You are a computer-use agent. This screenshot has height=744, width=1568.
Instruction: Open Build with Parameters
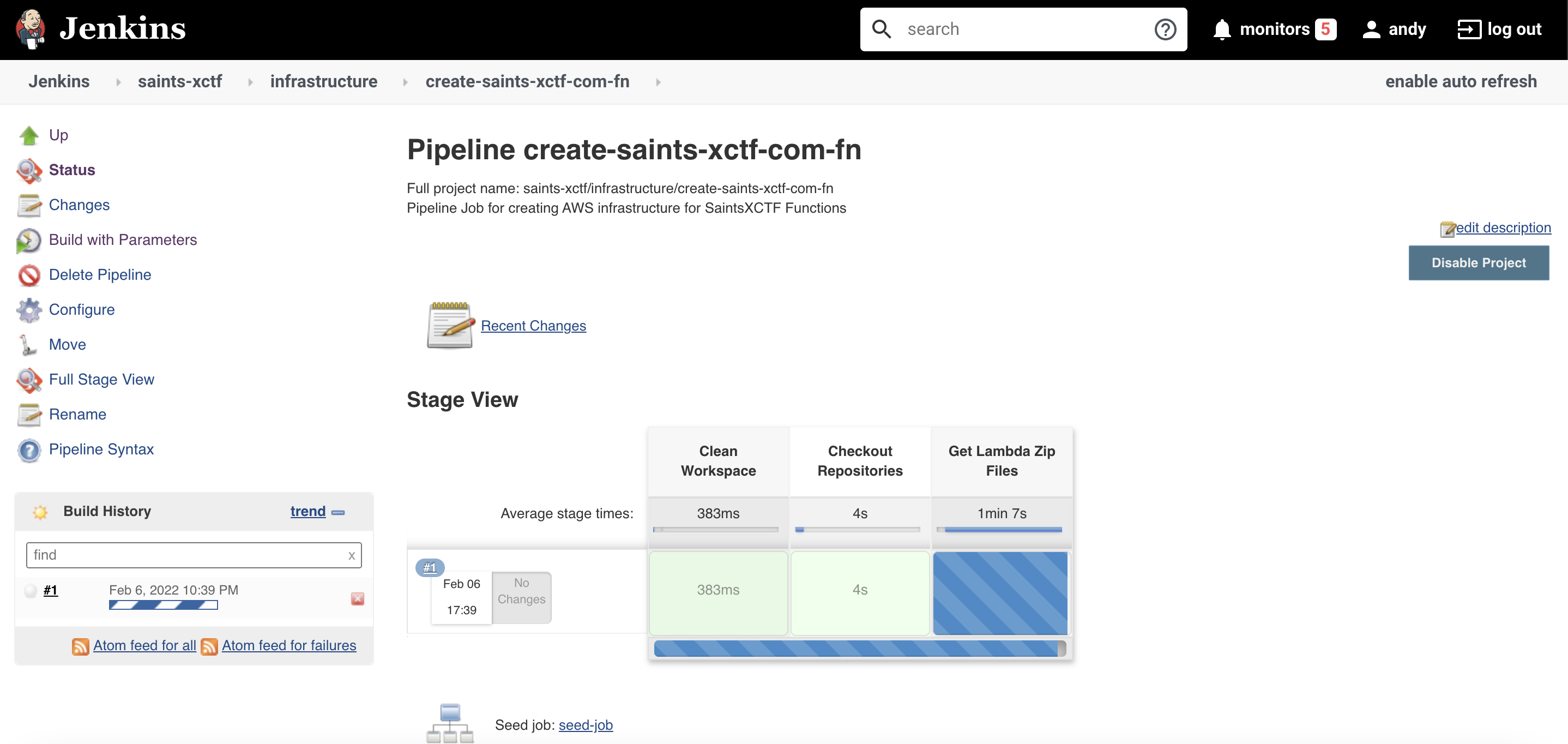tap(122, 240)
